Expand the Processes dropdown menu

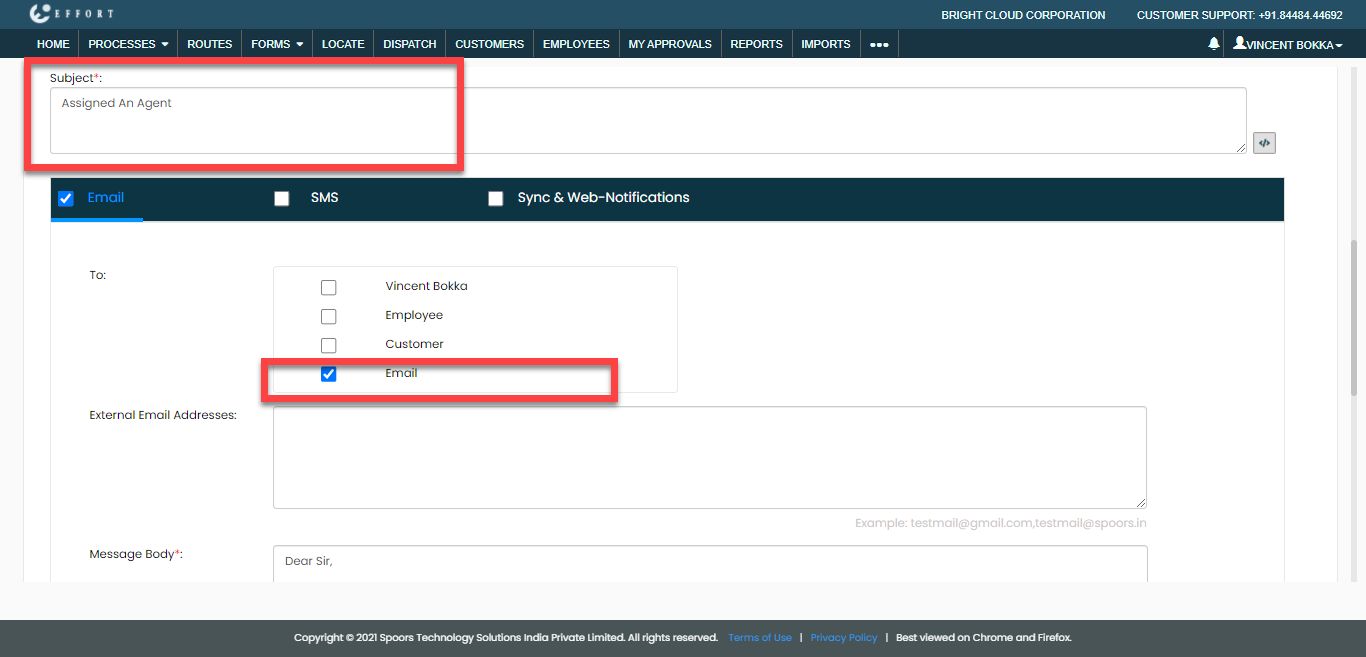(x=128, y=44)
